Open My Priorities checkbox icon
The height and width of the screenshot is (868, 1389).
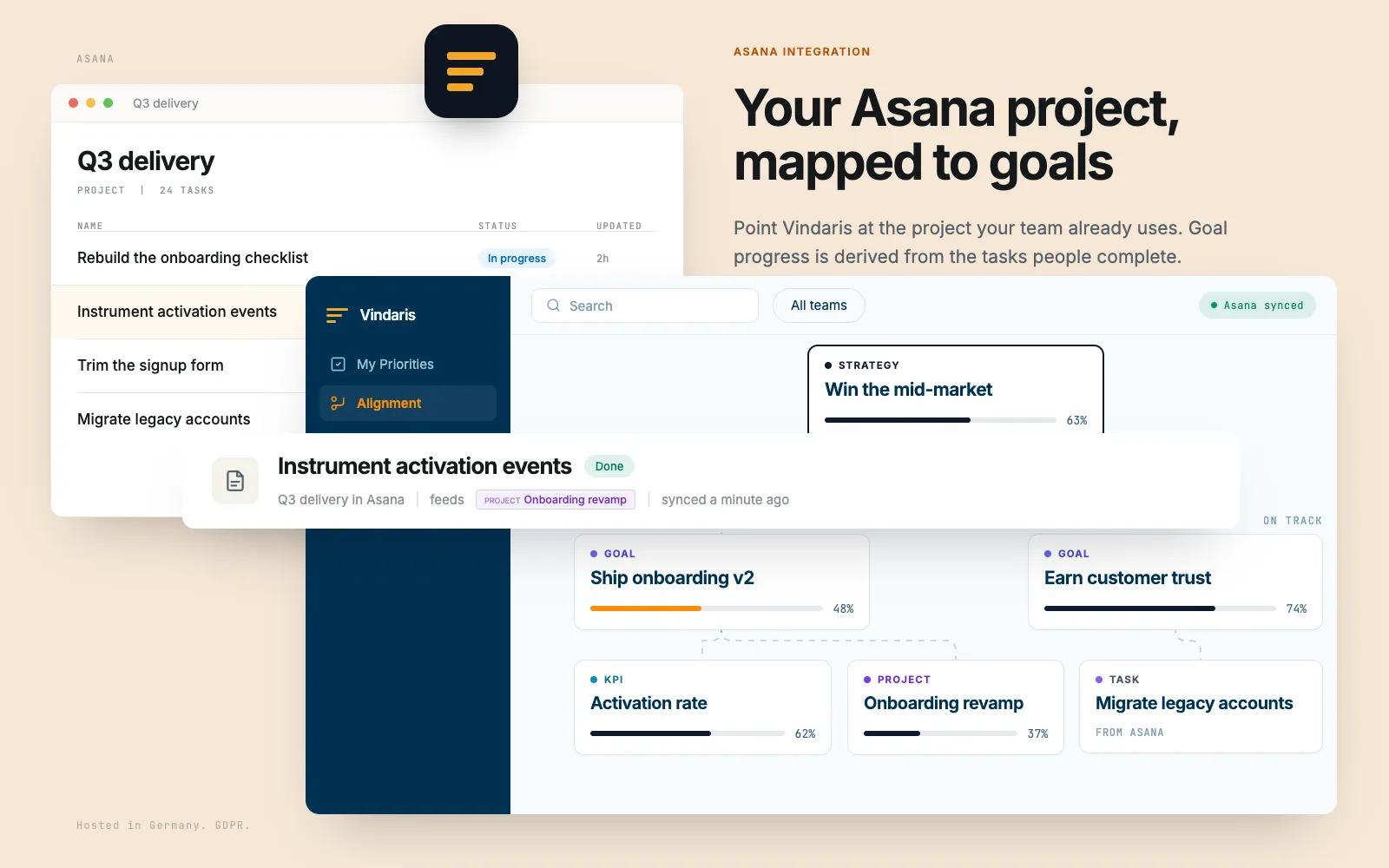[x=339, y=365]
